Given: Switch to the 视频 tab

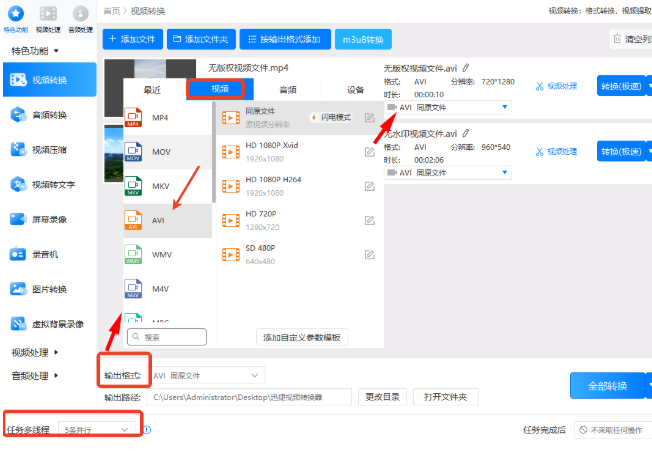Looking at the screenshot, I should coord(220,89).
